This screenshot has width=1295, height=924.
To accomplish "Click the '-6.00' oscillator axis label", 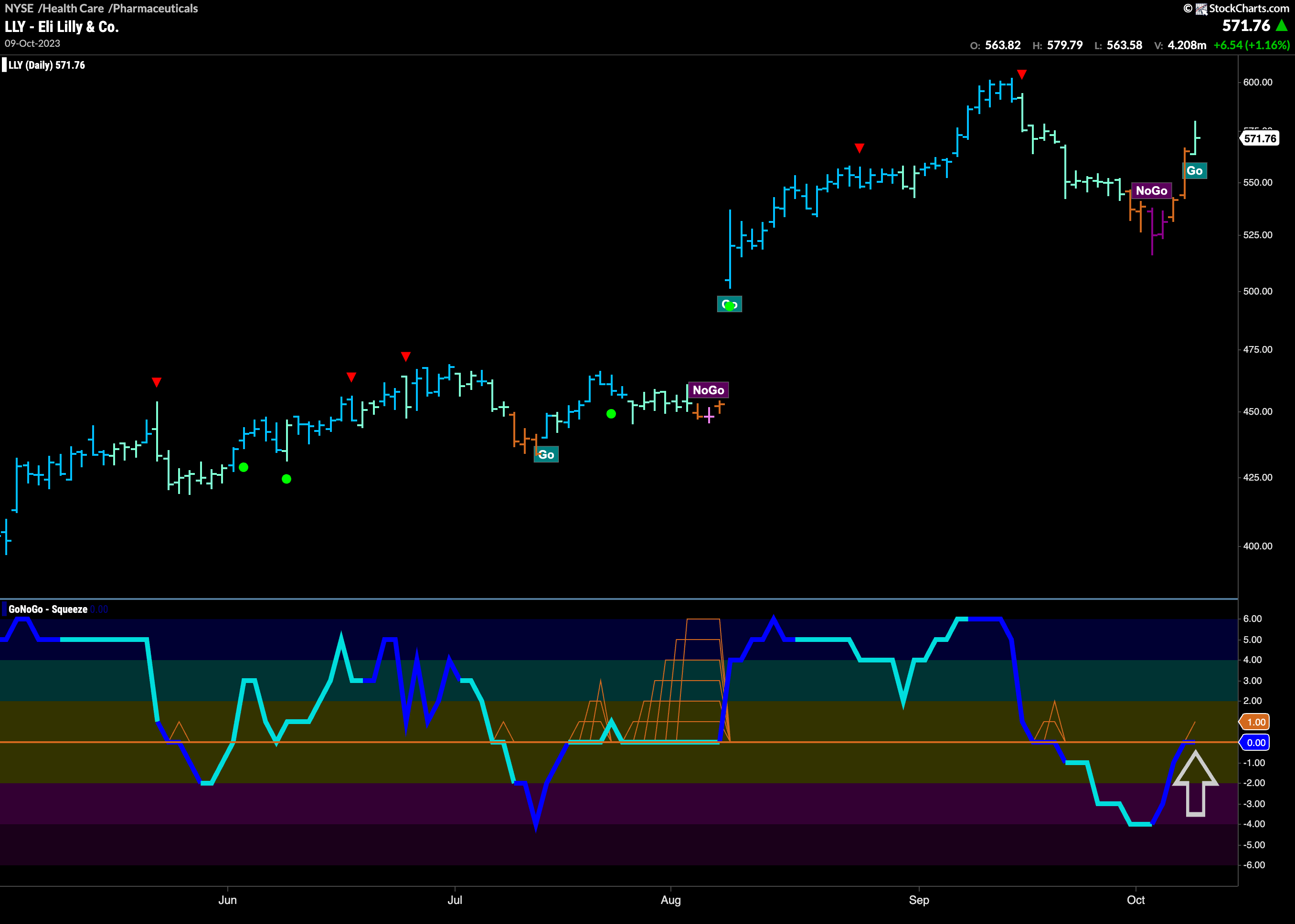I will click(x=1253, y=865).
